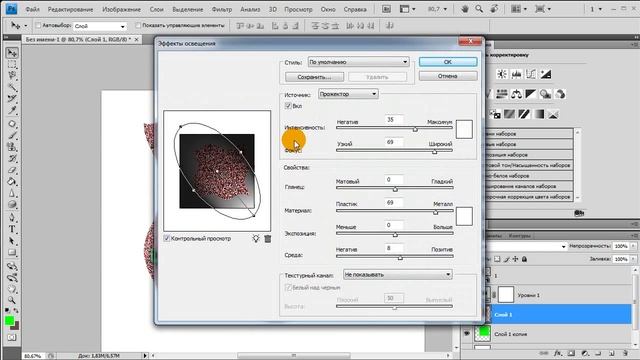Open the Окно menu
Screen dimensions: 640x360
pos(328,9)
